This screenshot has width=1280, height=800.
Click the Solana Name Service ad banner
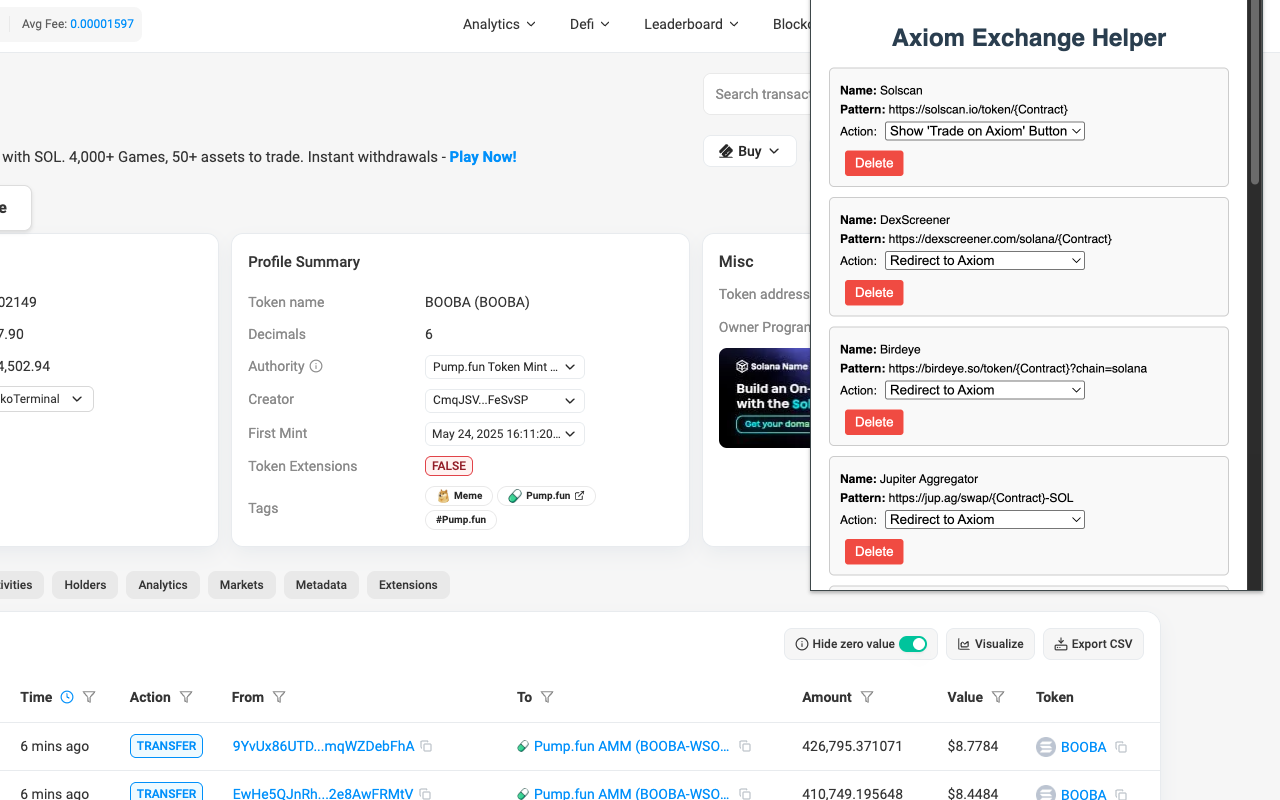[x=765, y=398]
